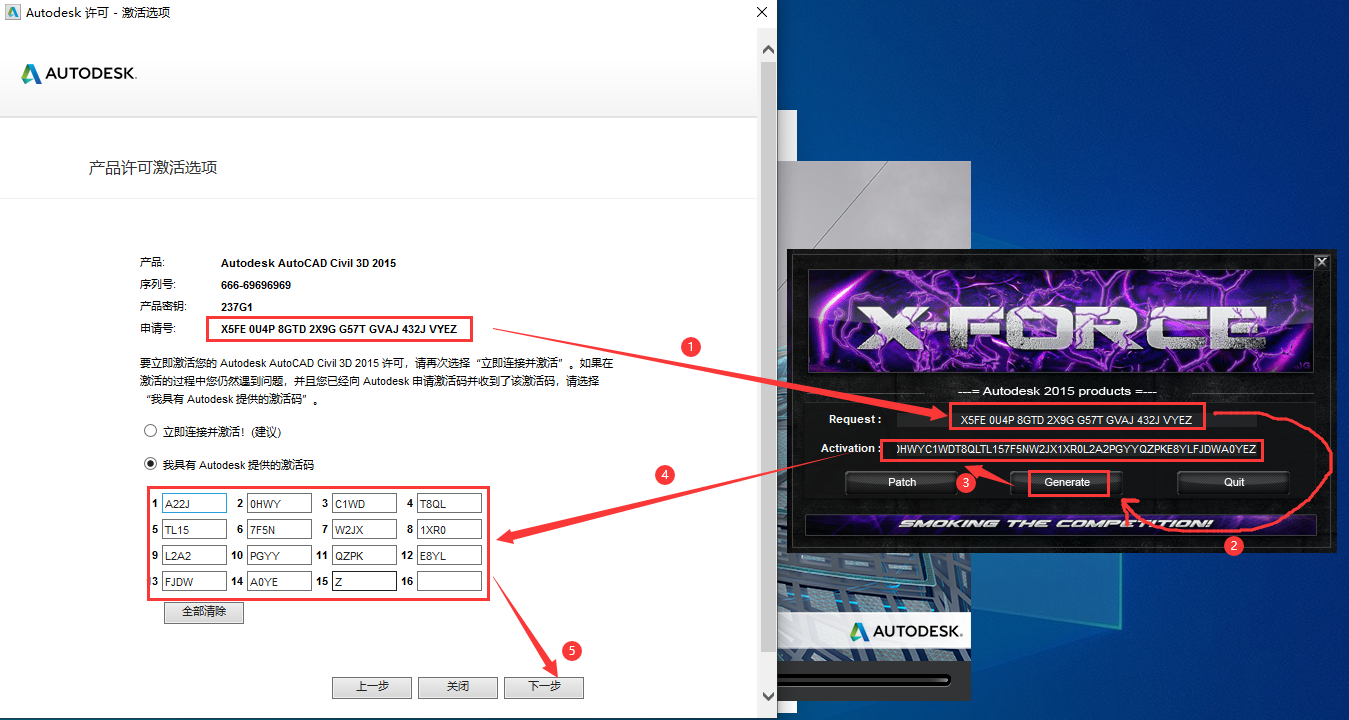This screenshot has height=720, width=1349.
Task: Click the scrollbar up arrow in Autodesk window
Action: pyautogui.click(x=768, y=48)
